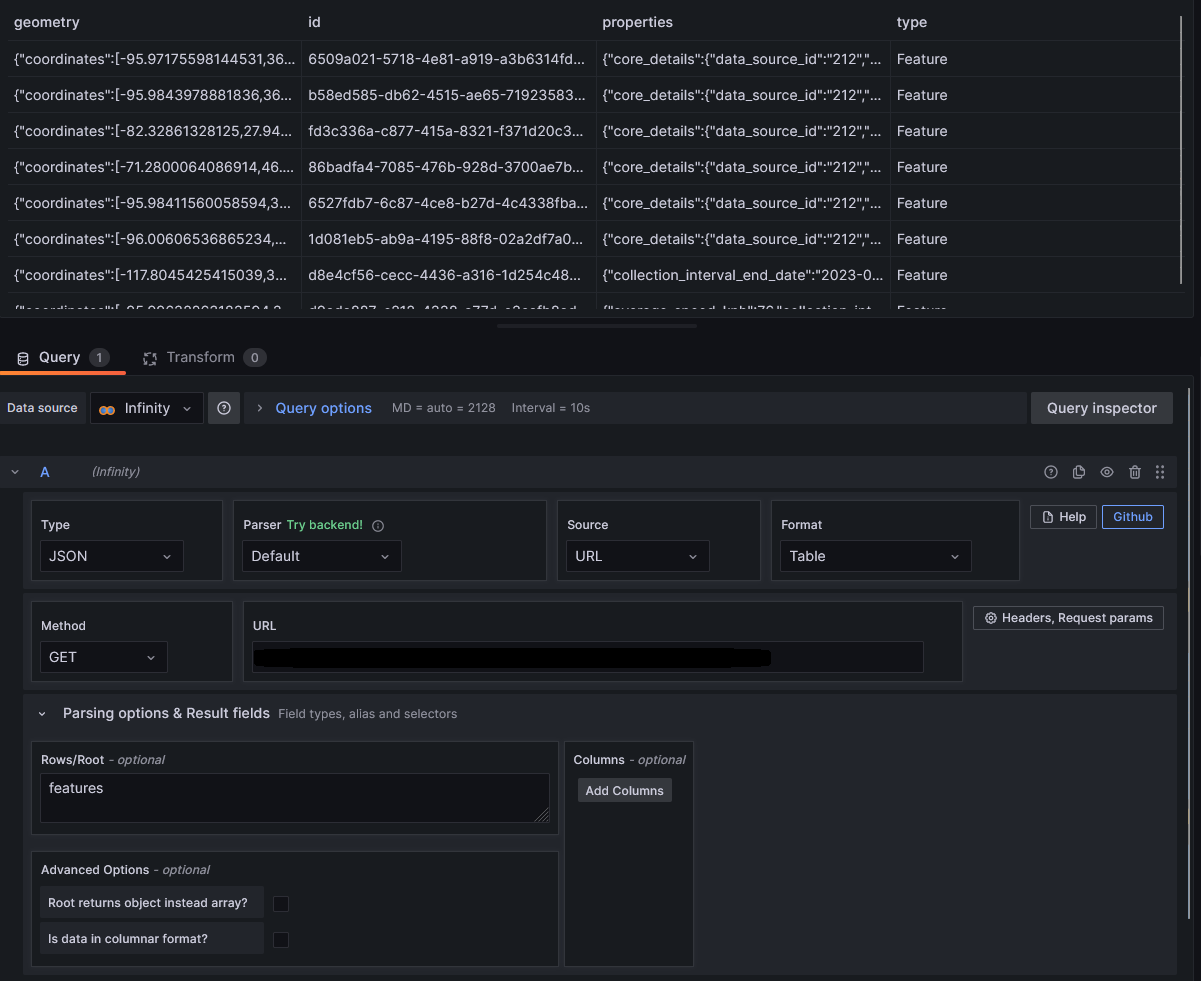Image resolution: width=1201 pixels, height=981 pixels.
Task: Collapse the Parsing options & Result fields section
Action: [41, 713]
